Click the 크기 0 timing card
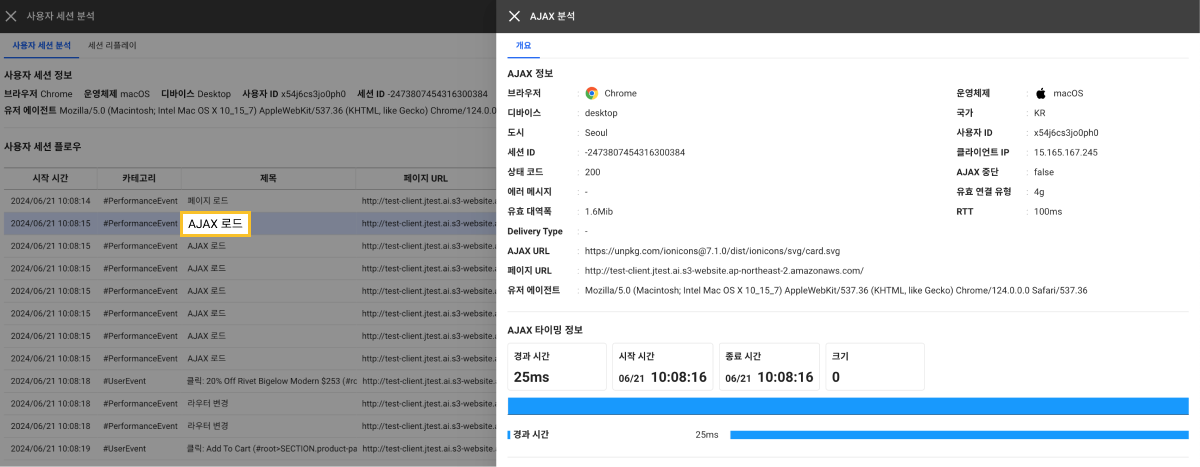1200x467 pixels. tap(875, 367)
